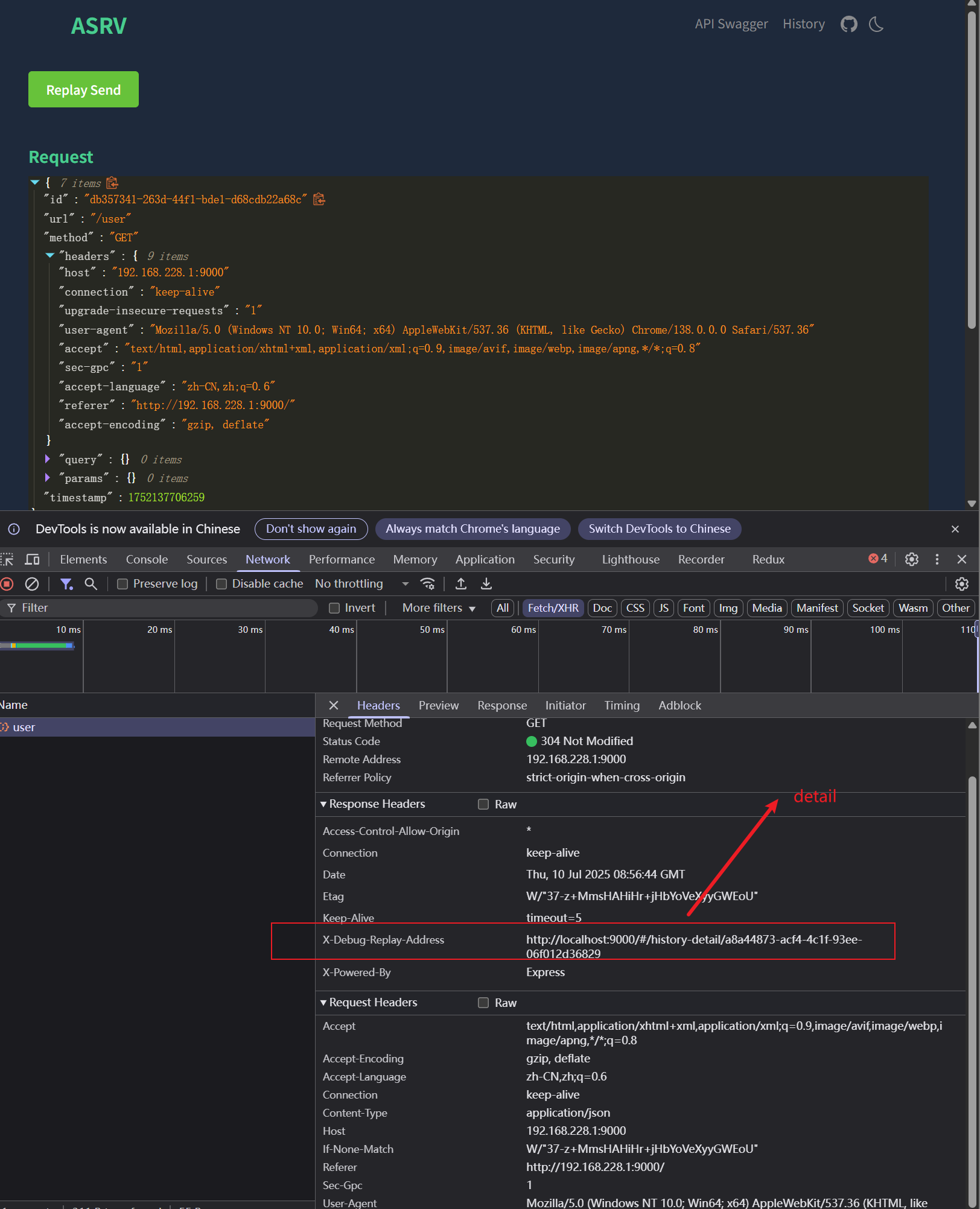Toggle the Other type filter
980x1209 pixels.
(956, 608)
